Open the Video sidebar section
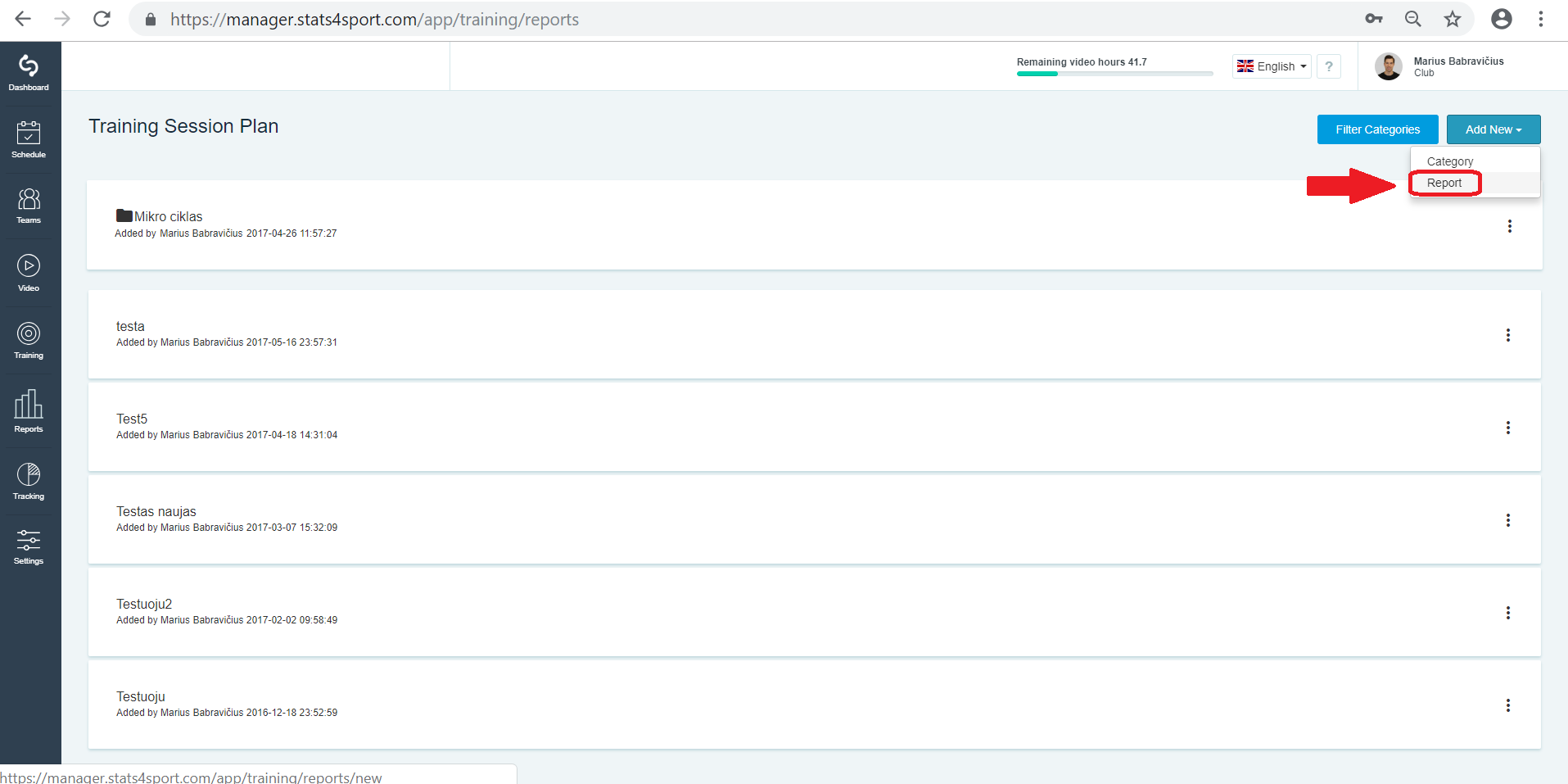The height and width of the screenshot is (784, 1568). pyautogui.click(x=29, y=273)
